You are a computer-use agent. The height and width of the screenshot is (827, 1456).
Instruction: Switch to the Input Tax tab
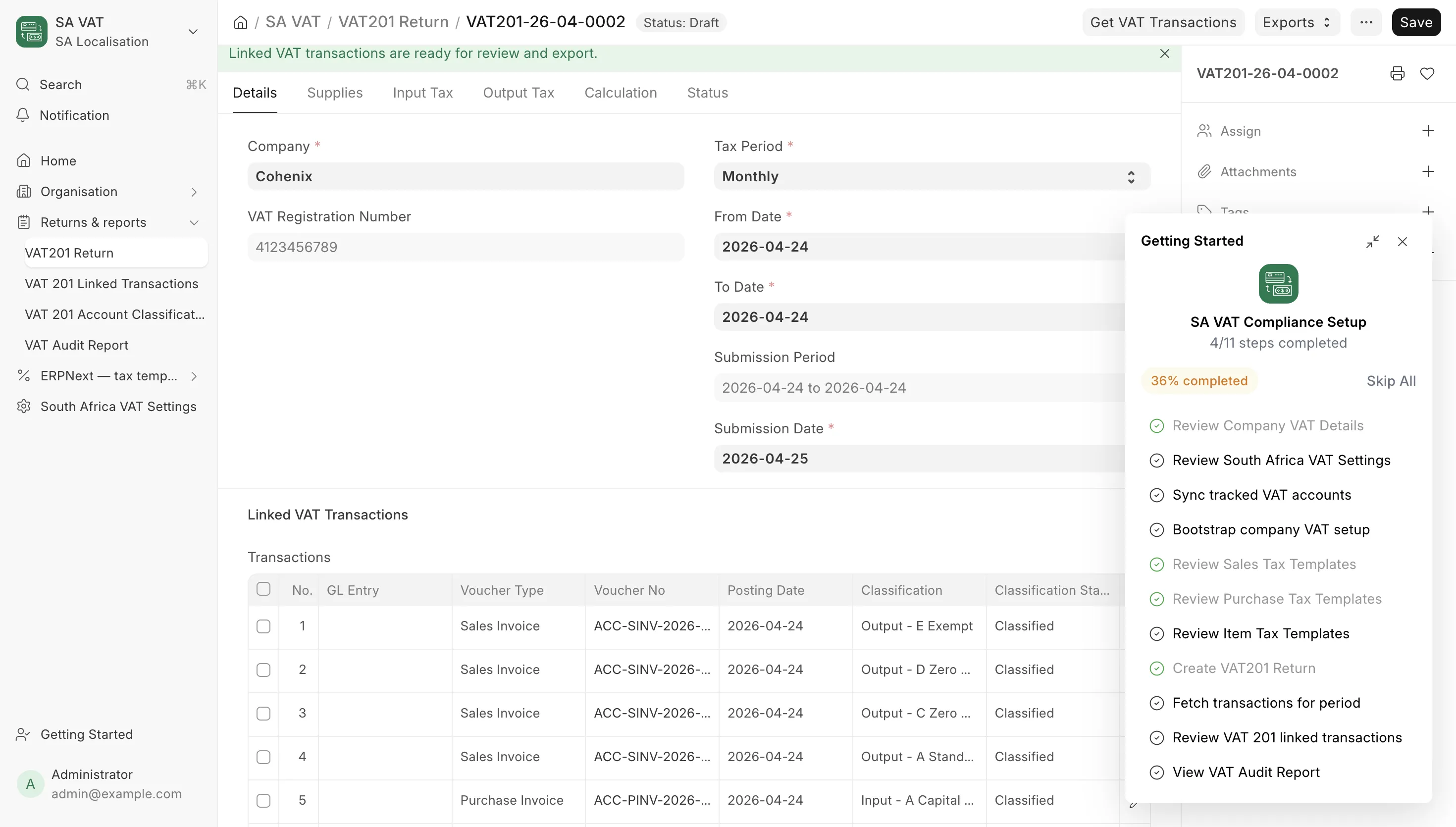pos(423,93)
